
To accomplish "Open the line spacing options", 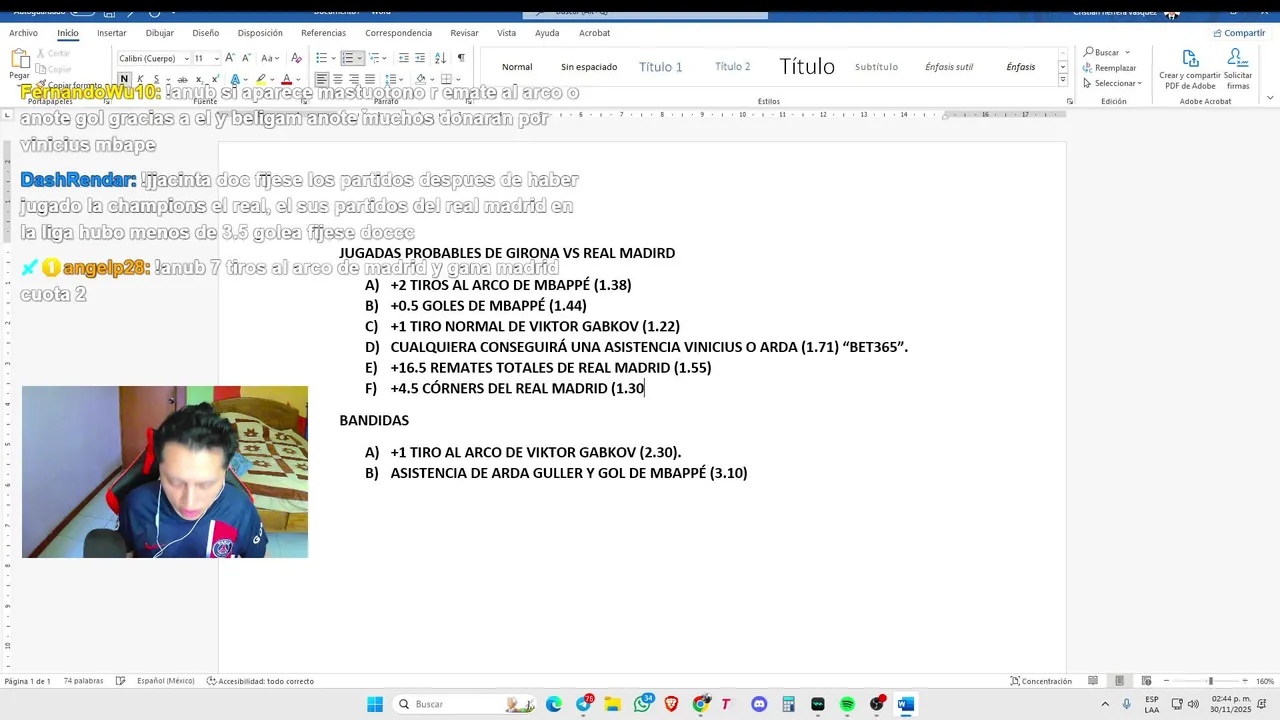I will (392, 79).
